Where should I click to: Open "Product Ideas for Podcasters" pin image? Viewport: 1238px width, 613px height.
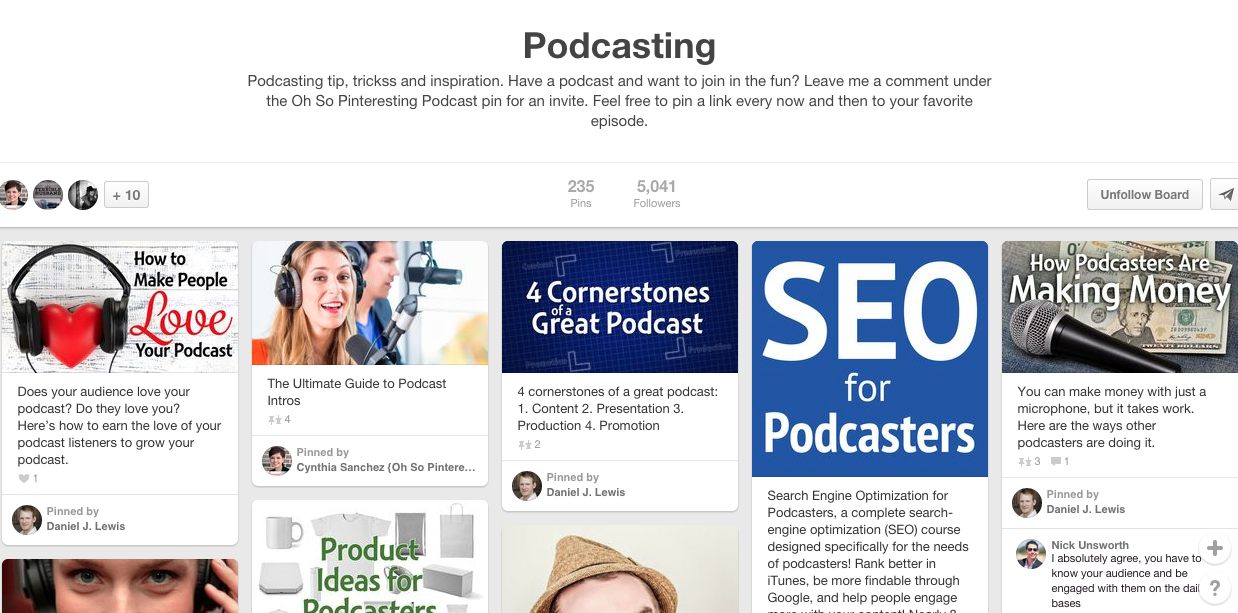[370, 557]
